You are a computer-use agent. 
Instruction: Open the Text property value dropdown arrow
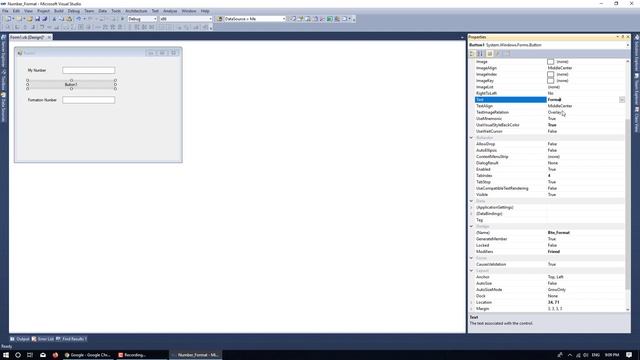coord(622,100)
